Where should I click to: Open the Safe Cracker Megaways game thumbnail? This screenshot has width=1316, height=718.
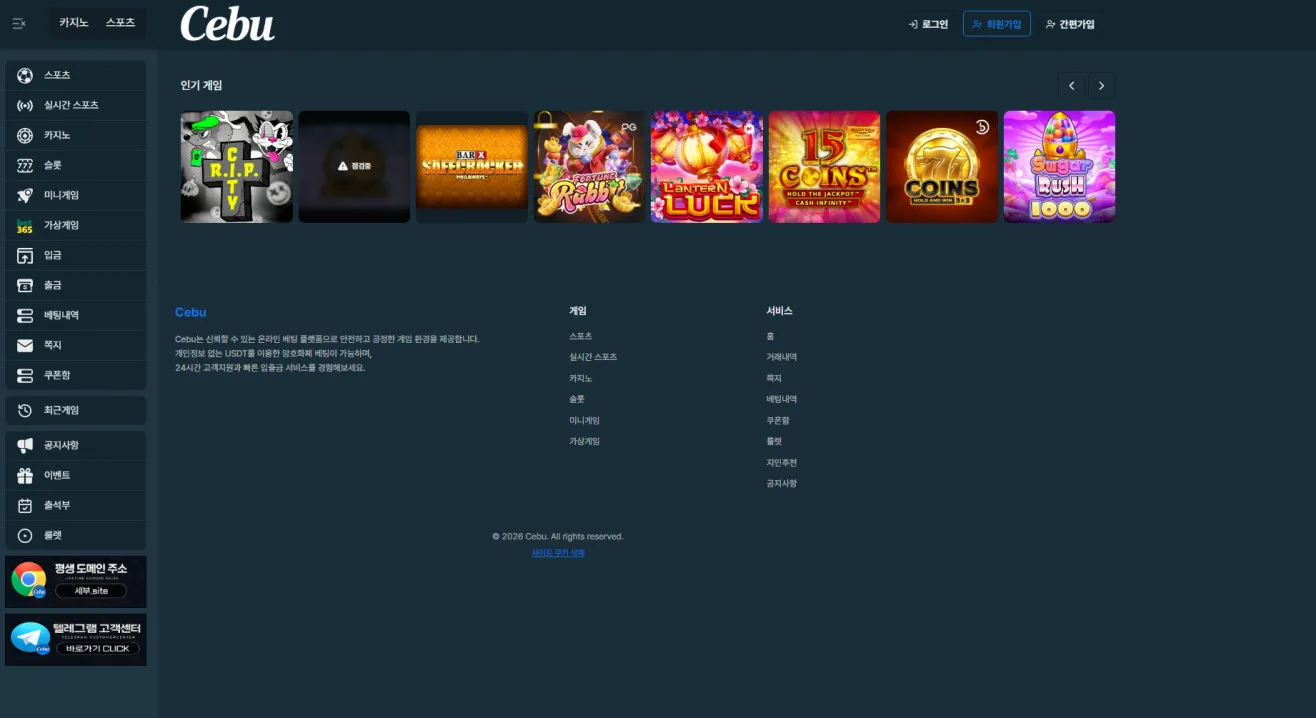click(x=472, y=167)
